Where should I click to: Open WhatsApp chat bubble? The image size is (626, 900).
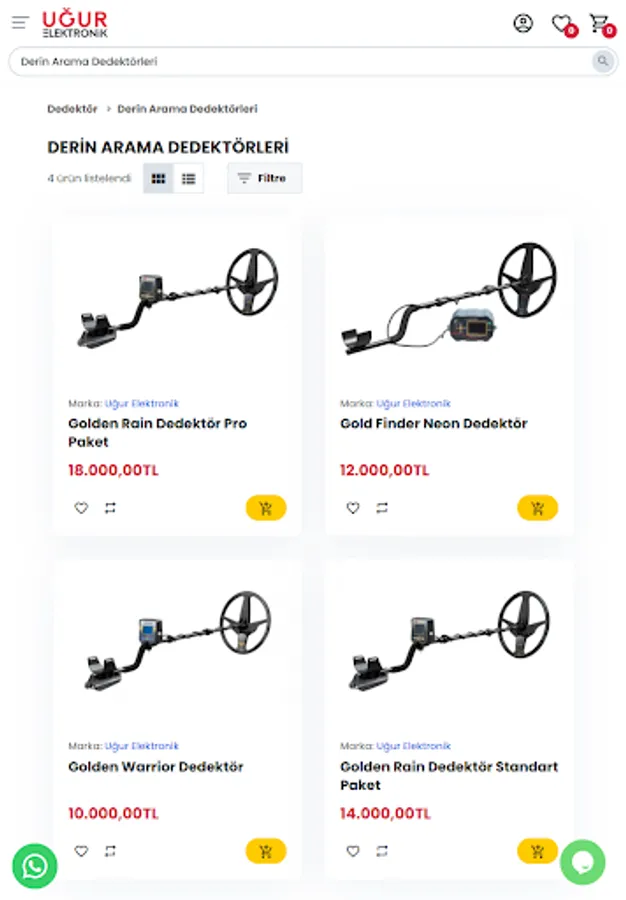[x=34, y=865]
